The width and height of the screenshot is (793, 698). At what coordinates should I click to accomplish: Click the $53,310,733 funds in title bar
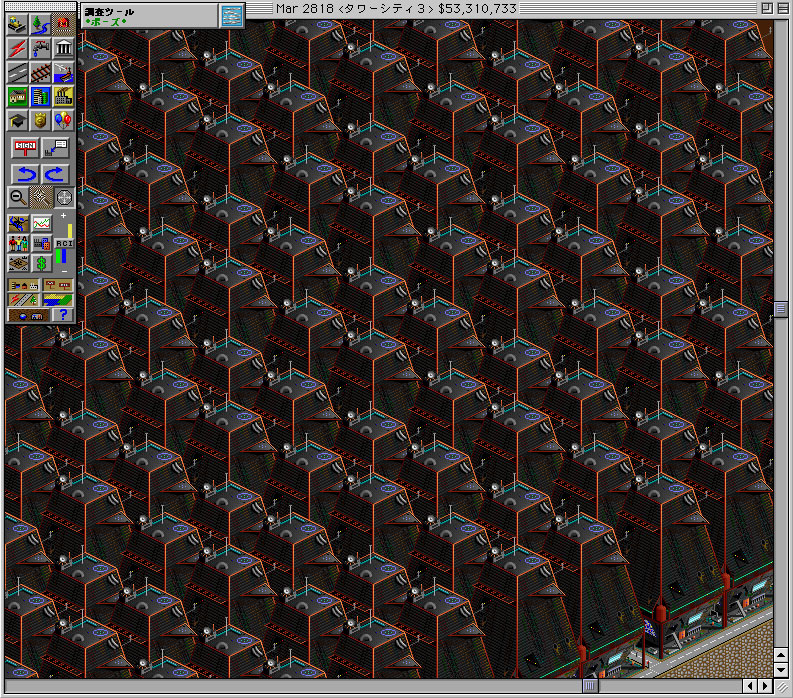(477, 9)
